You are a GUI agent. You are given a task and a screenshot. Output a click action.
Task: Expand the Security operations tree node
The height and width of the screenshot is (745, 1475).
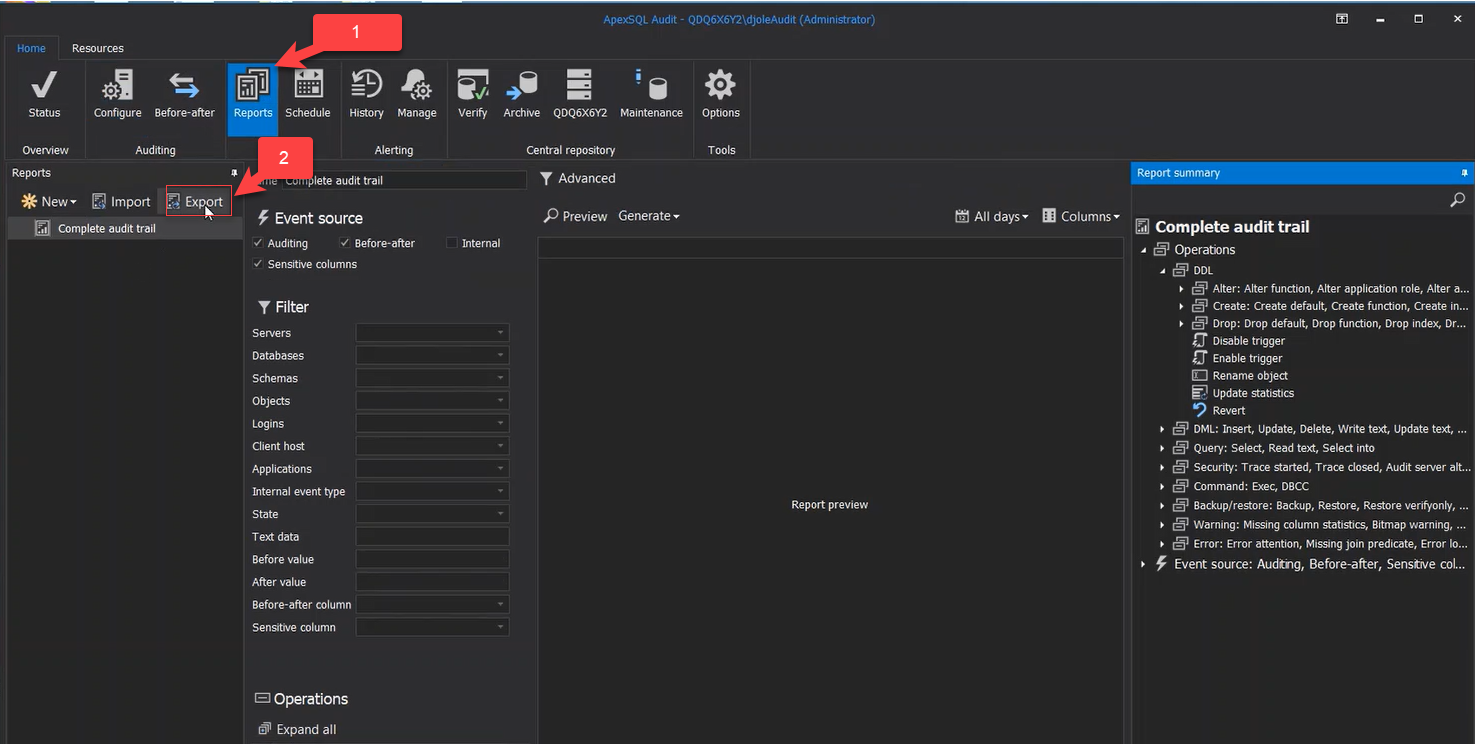click(1162, 467)
